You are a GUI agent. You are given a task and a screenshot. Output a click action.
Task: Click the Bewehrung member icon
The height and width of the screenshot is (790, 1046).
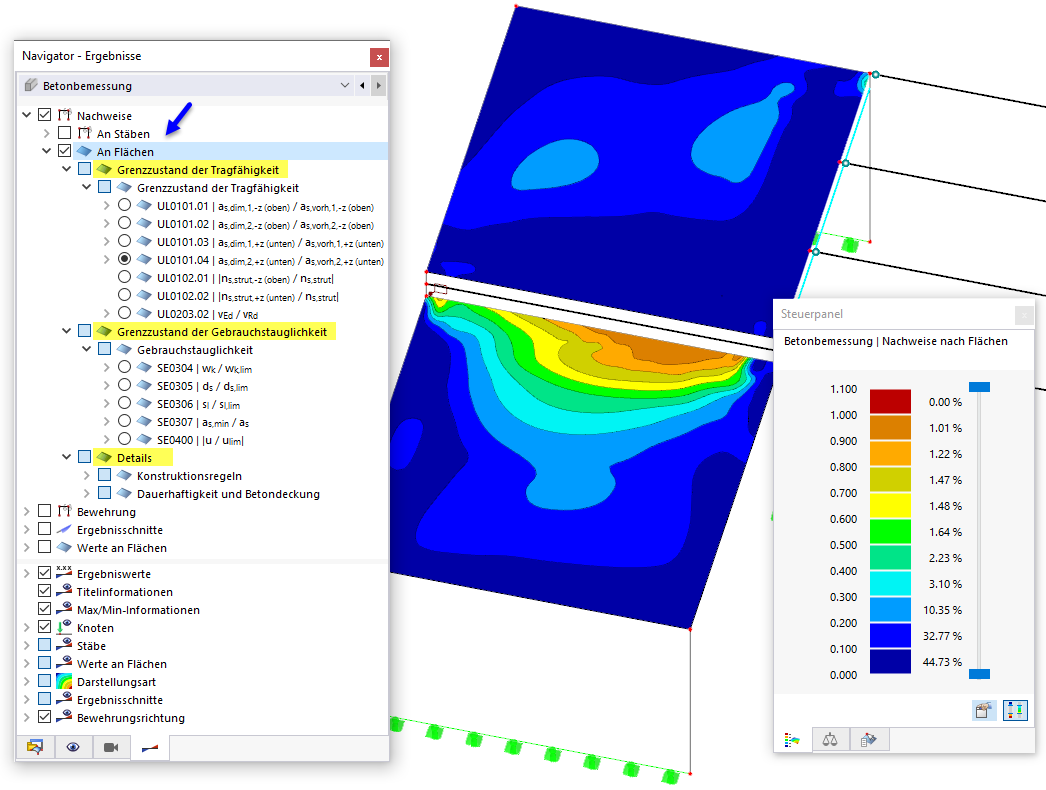[x=64, y=512]
